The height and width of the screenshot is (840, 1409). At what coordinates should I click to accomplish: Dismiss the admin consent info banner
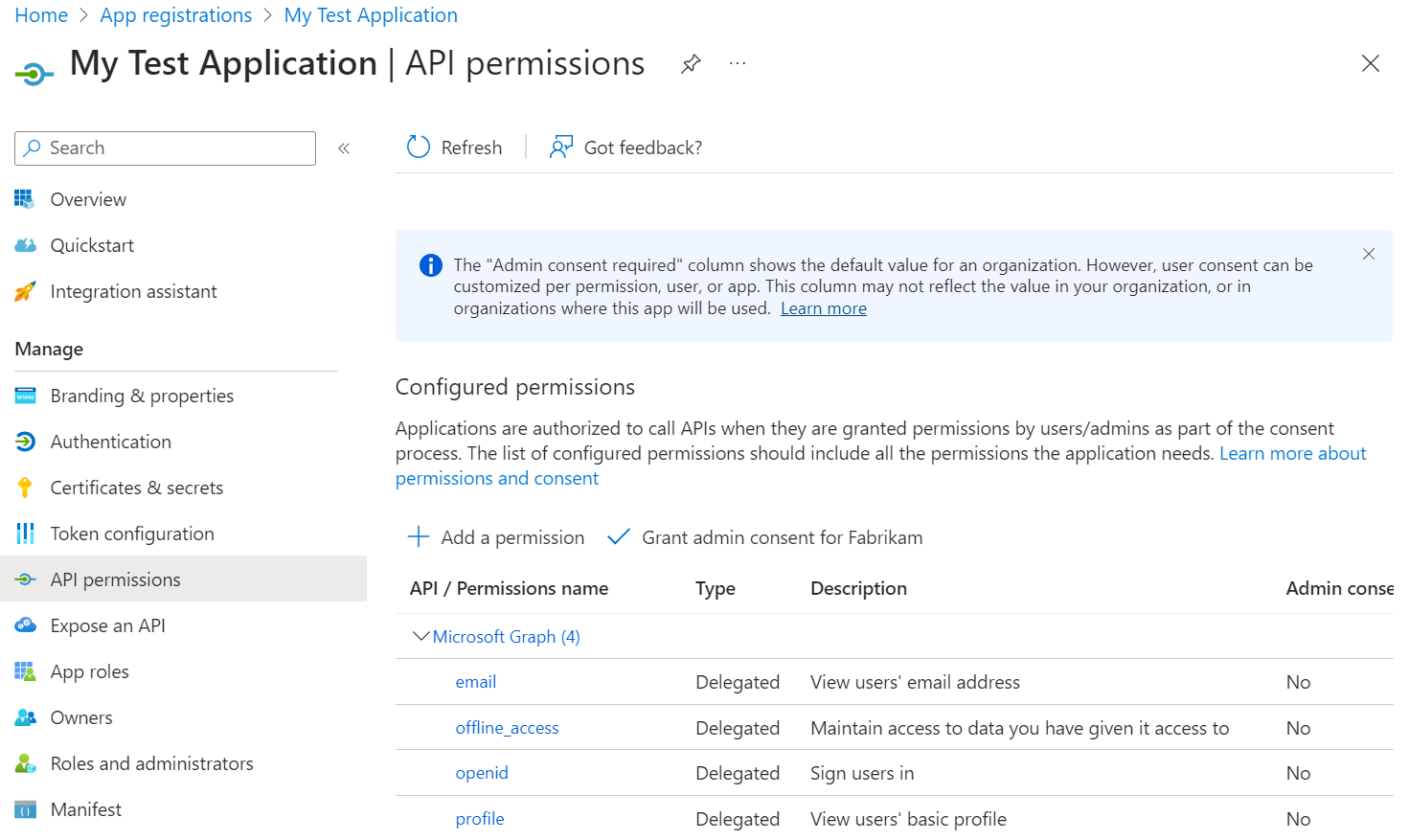(1368, 254)
